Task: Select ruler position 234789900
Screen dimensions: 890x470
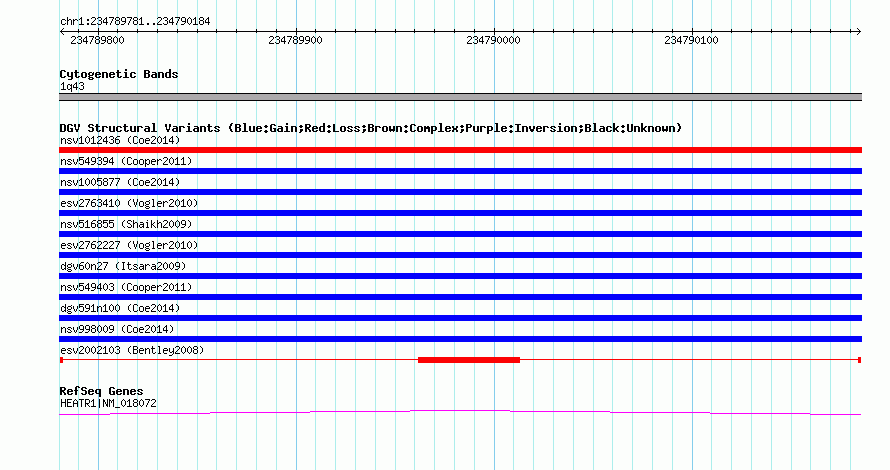Action: 295,40
